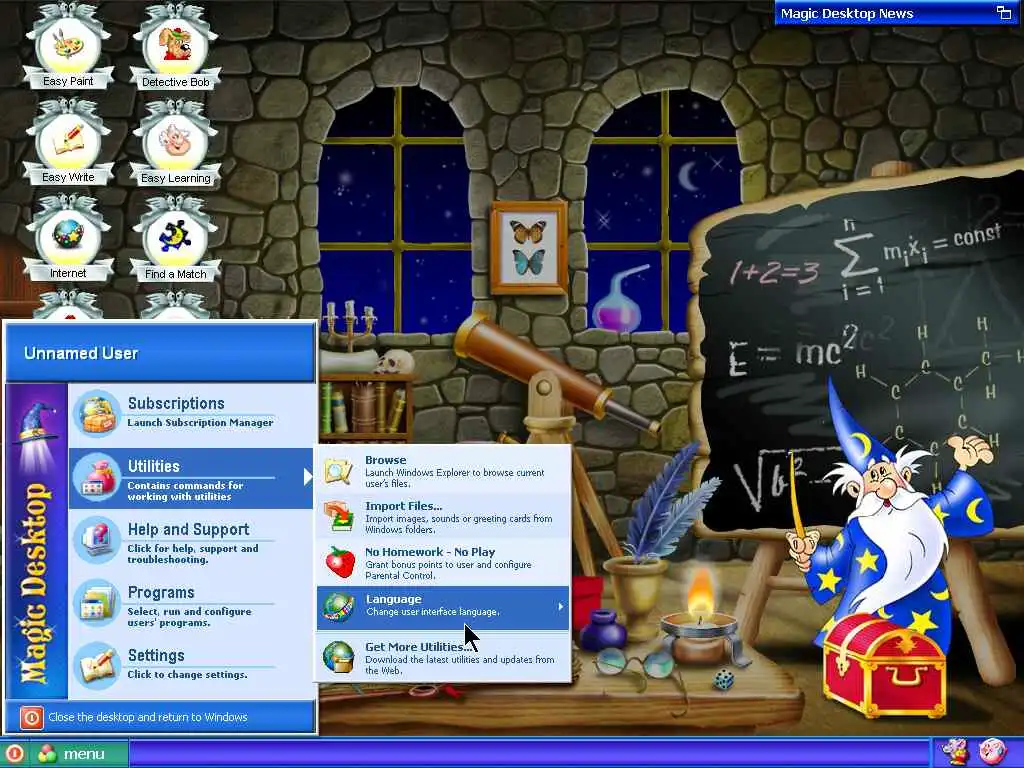The width and height of the screenshot is (1024, 768).
Task: Click the Subscriptions treasure chest icon
Action: tap(97, 413)
